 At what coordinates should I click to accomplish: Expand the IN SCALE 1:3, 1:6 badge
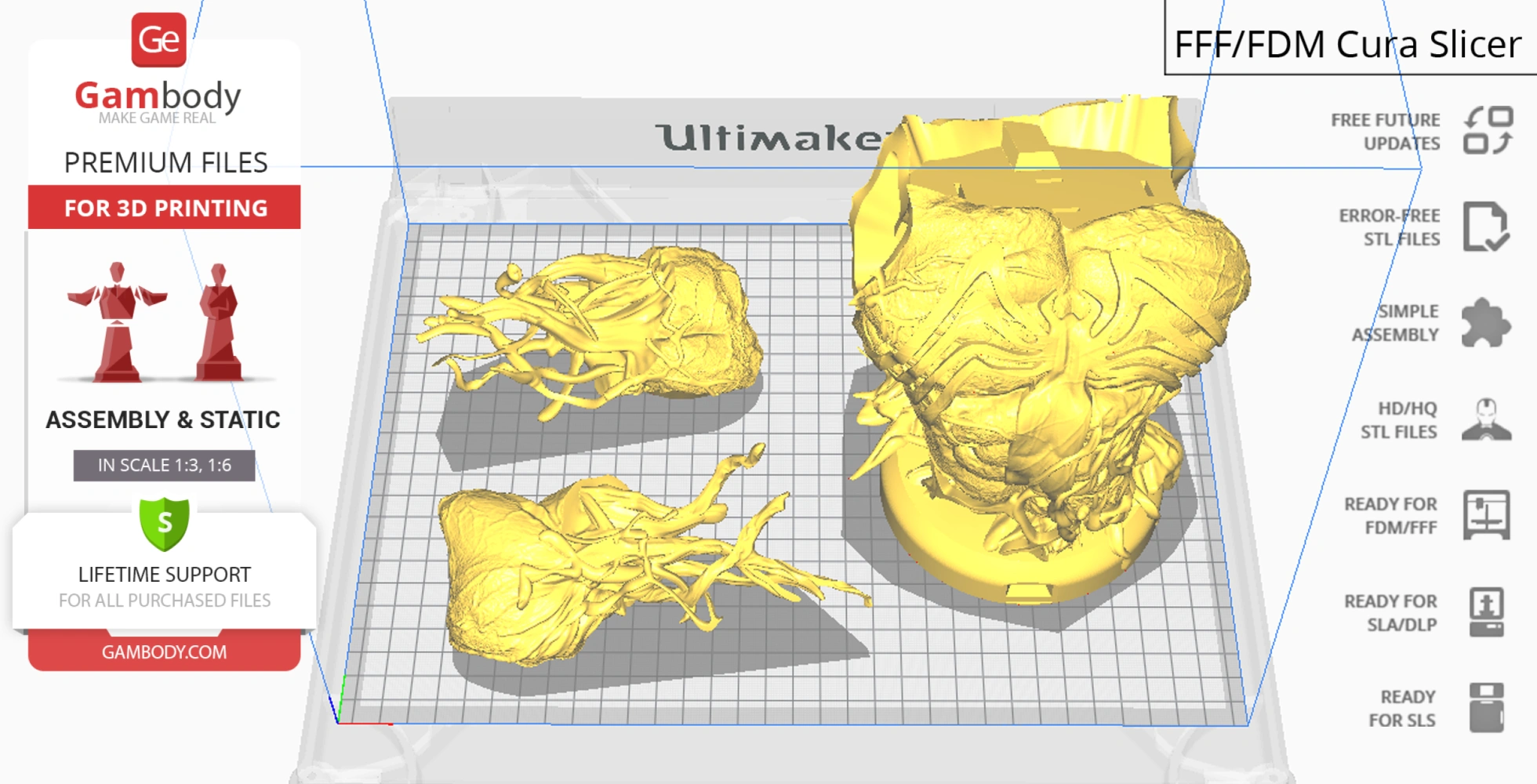[x=163, y=465]
